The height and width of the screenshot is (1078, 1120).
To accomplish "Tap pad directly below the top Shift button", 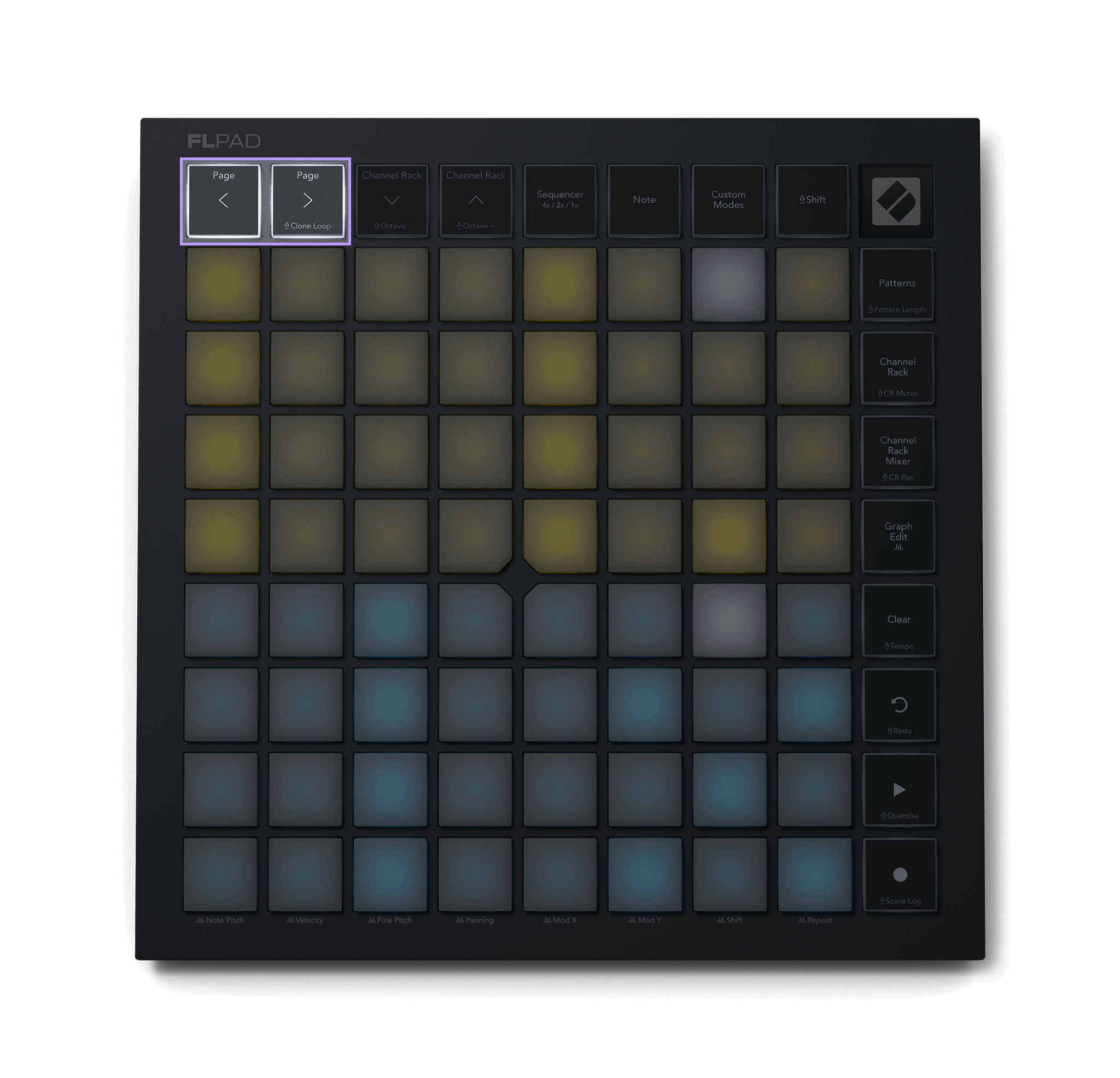I will tap(812, 284).
